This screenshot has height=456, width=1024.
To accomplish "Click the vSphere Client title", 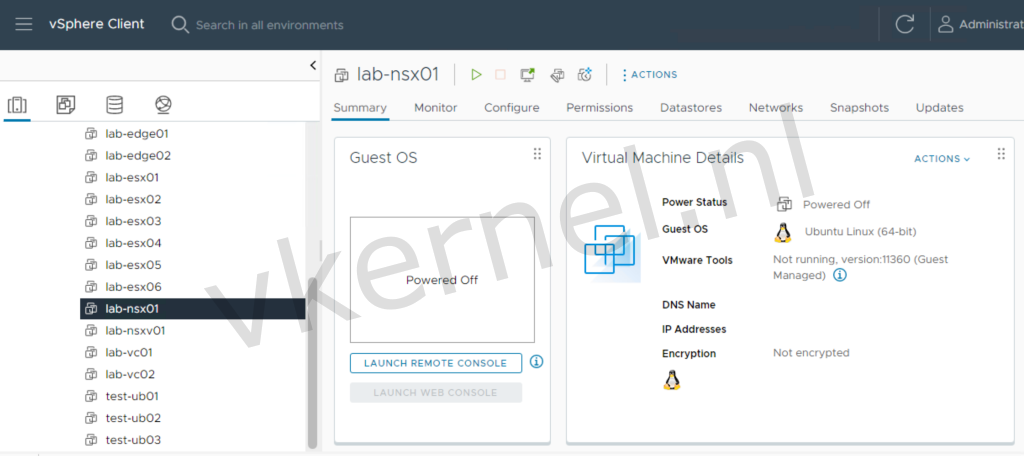I will [x=97, y=24].
